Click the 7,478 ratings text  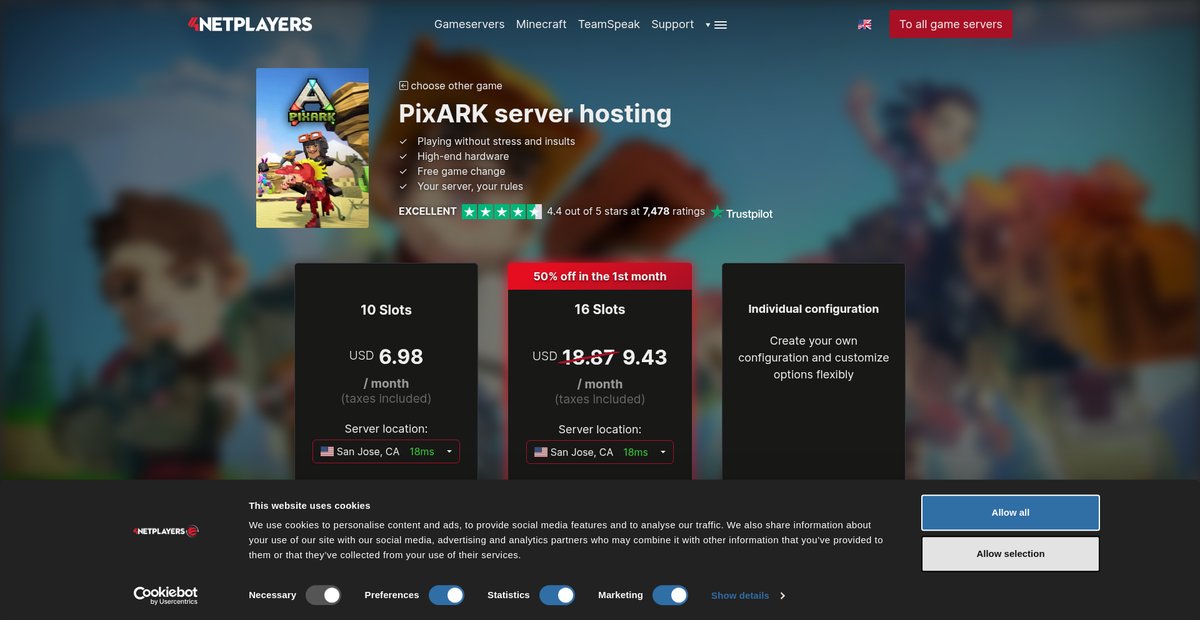pyautogui.click(x=674, y=212)
